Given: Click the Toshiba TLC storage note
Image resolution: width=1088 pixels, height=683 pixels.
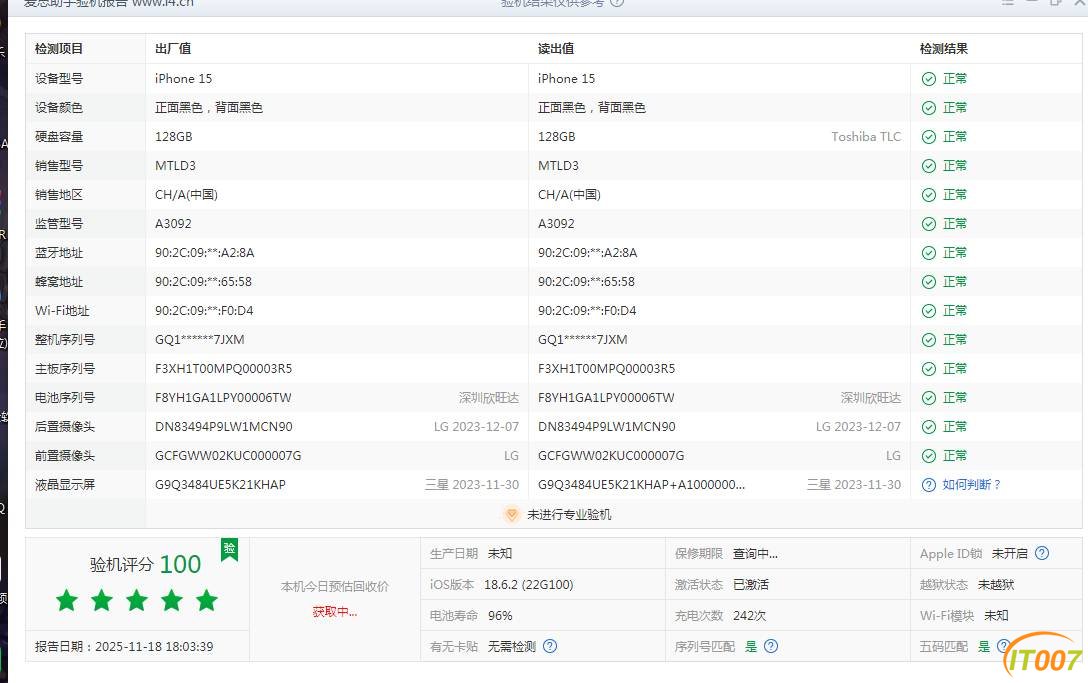Looking at the screenshot, I should (866, 137).
